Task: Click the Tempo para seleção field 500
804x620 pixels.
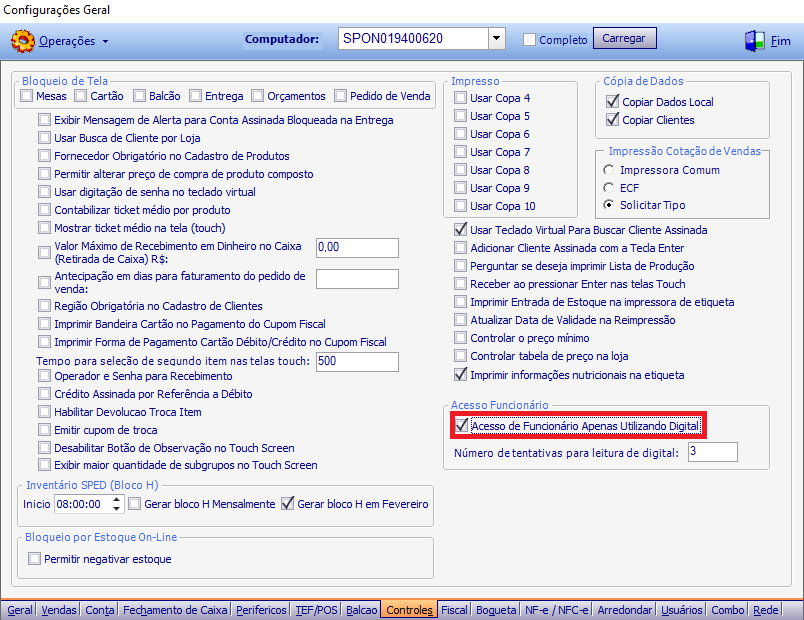Action: (357, 362)
